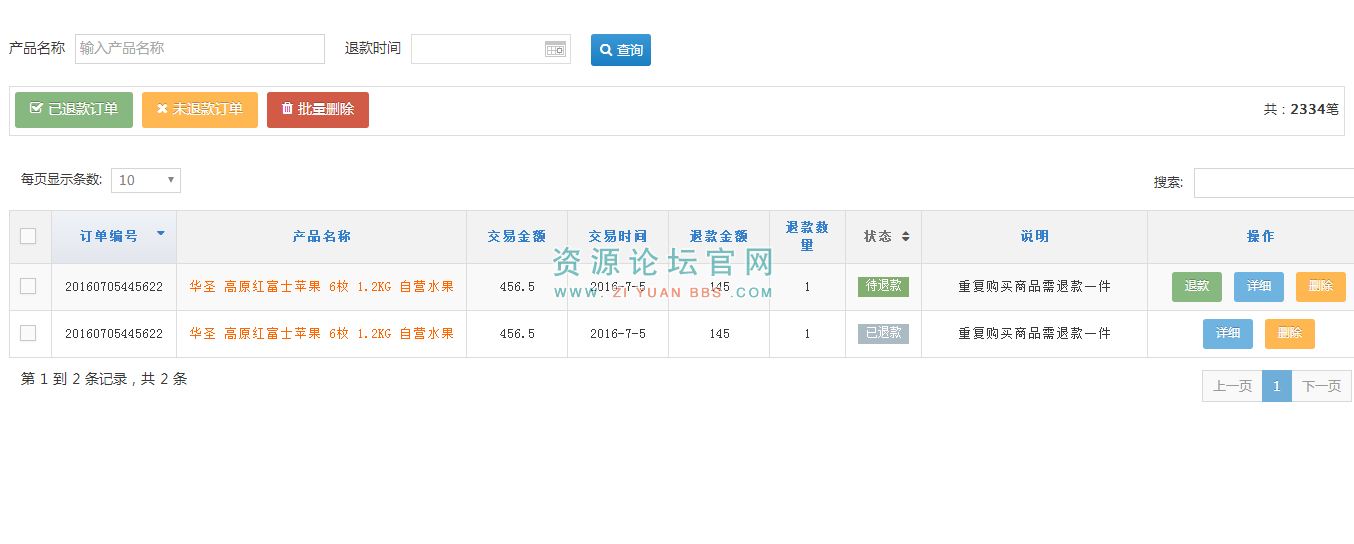Click 详细 button in the 待退款 row

pos(1259,287)
